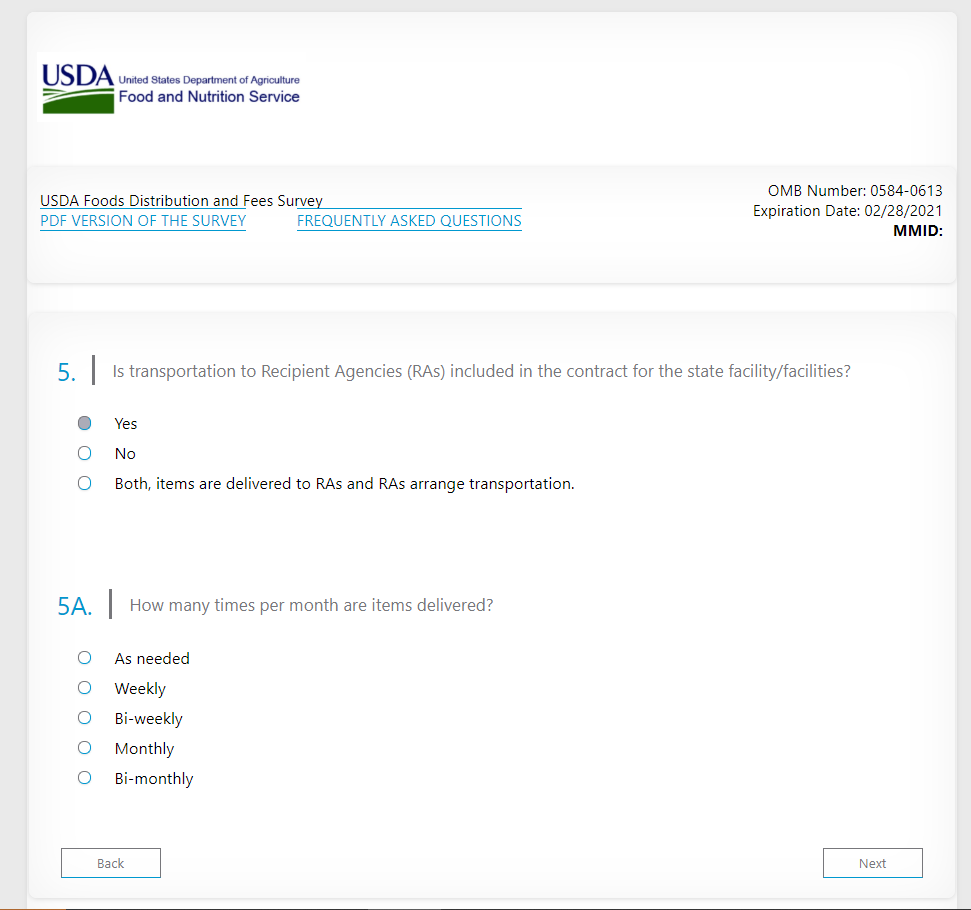This screenshot has width=971, height=910.
Task: Click the MMID label
Action: pos(918,231)
